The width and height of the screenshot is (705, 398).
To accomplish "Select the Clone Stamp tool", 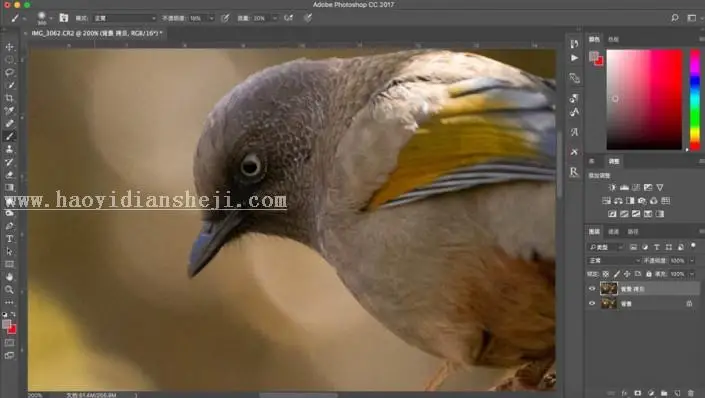I will tap(9, 149).
